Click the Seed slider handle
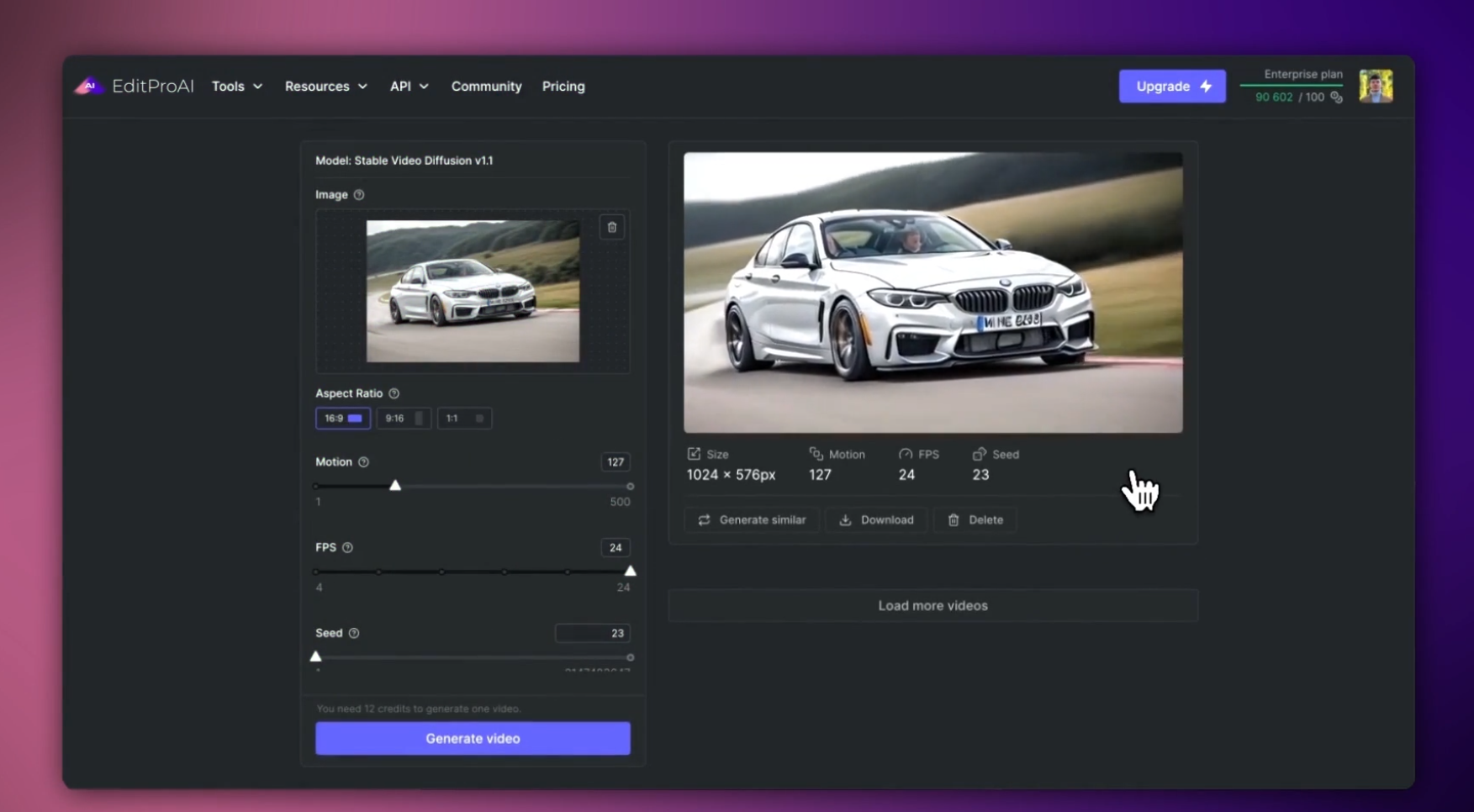The height and width of the screenshot is (812, 1474). tap(316, 656)
